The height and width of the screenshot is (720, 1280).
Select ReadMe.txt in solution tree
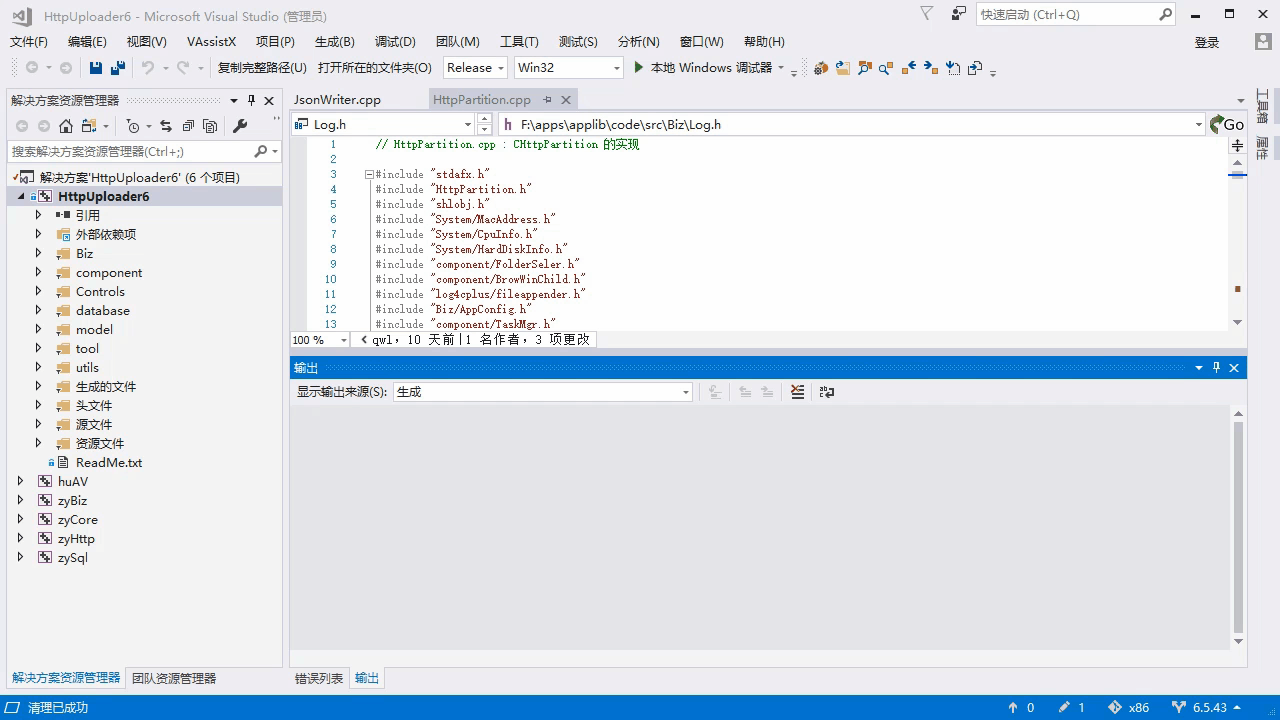109,462
